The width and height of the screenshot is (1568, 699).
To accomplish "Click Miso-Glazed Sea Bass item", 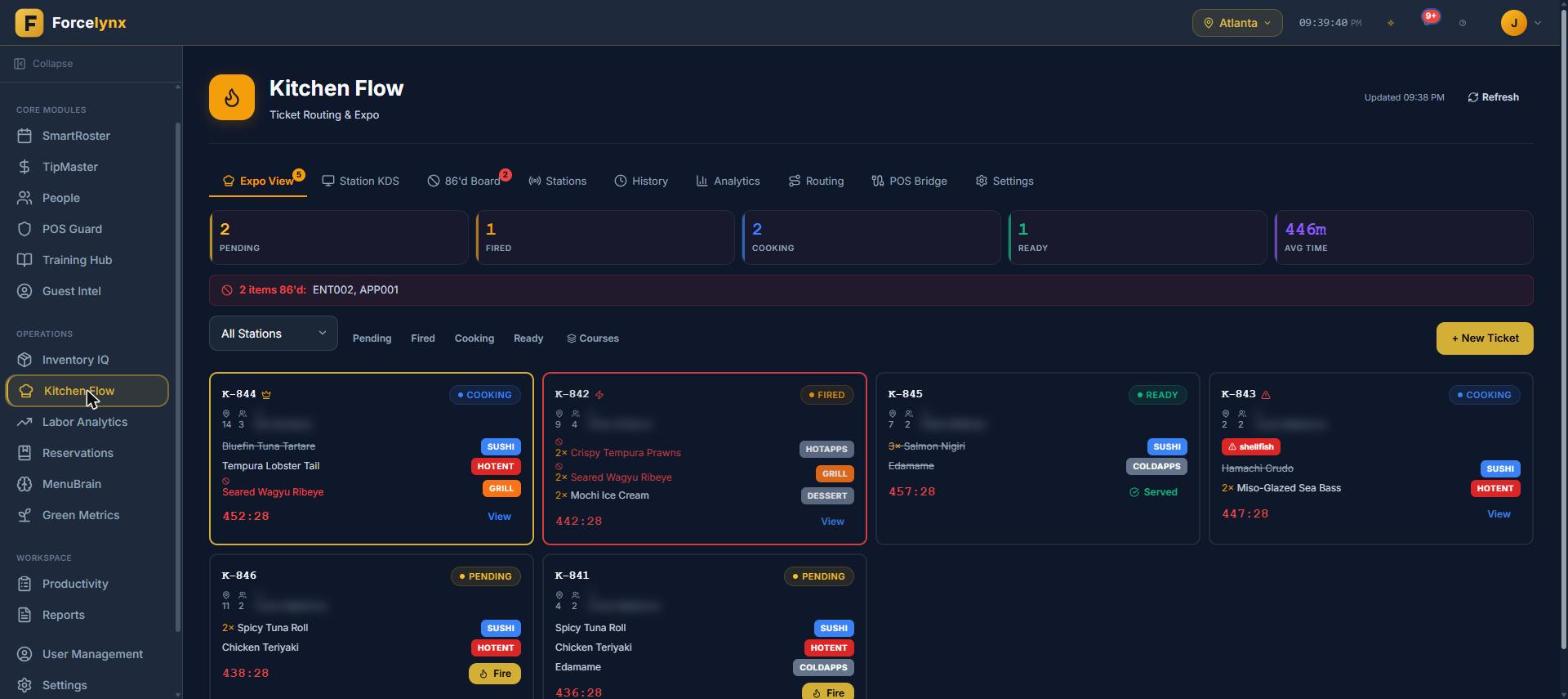I will coord(1290,488).
